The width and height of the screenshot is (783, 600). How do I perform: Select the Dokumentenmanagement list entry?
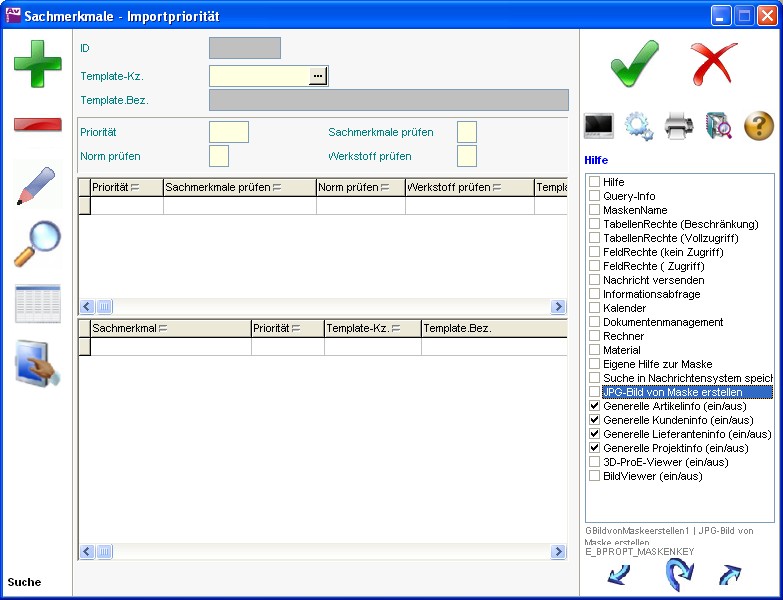(x=662, y=322)
